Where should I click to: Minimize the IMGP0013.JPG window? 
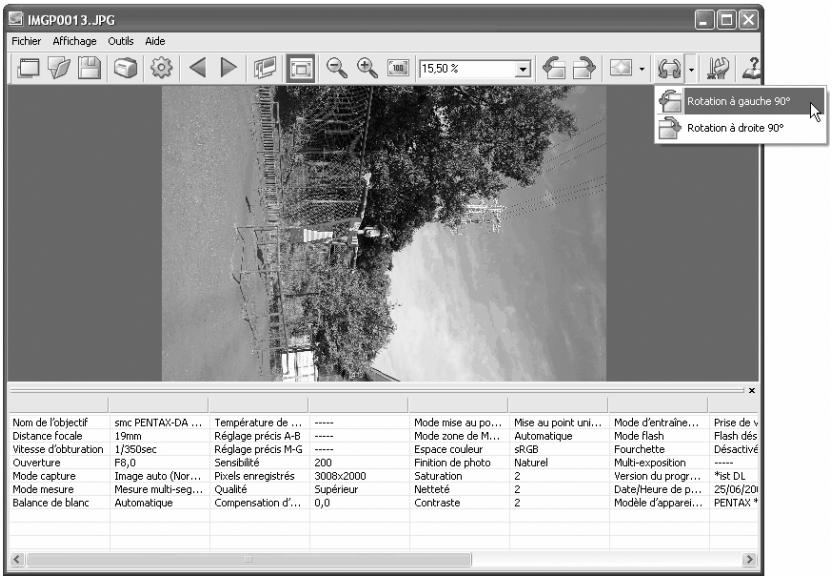[x=704, y=20]
